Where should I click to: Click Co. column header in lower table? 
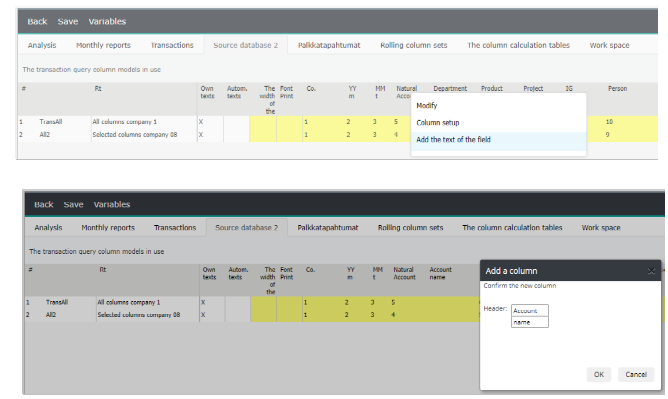click(310, 270)
